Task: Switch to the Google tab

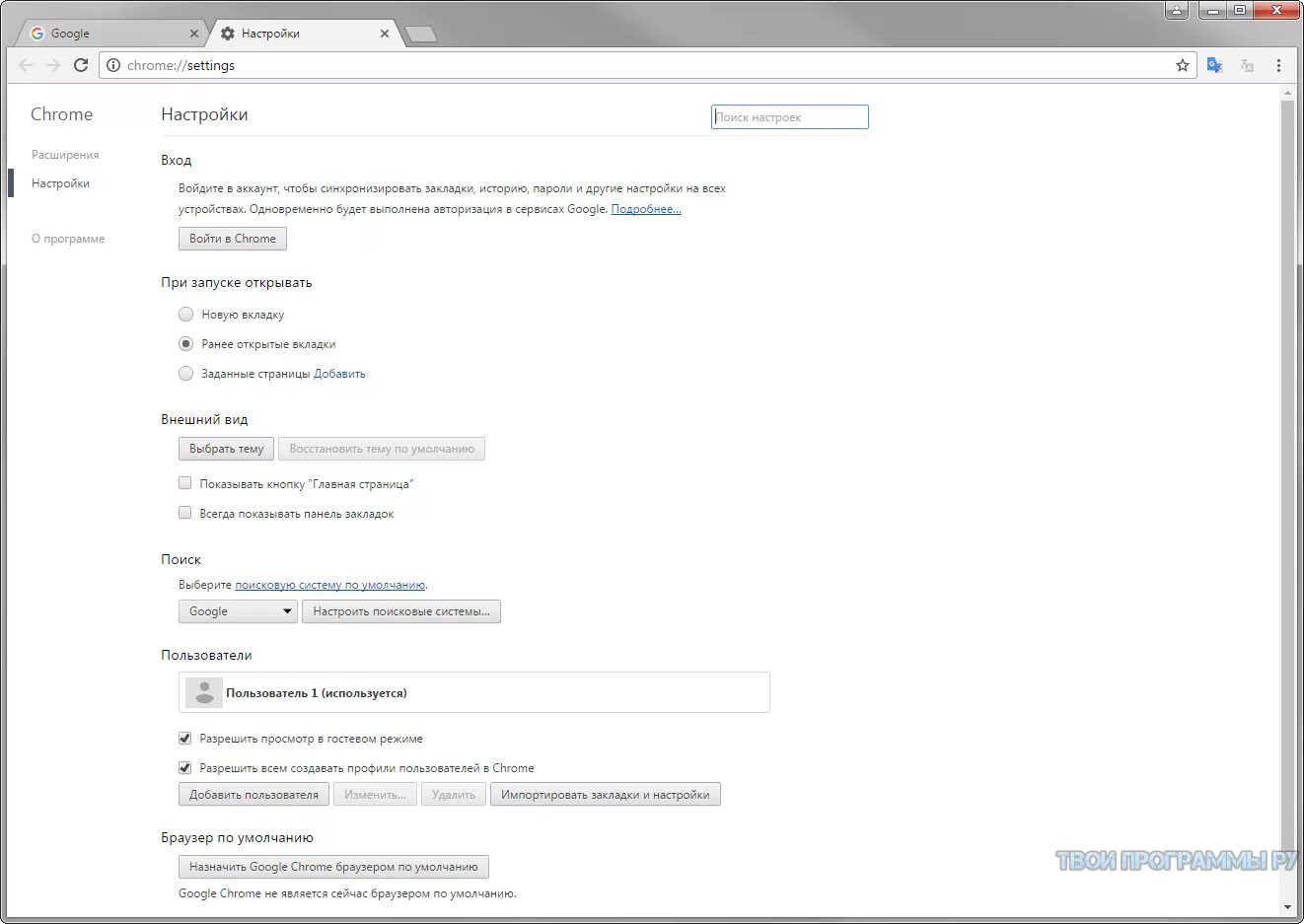Action: click(111, 34)
